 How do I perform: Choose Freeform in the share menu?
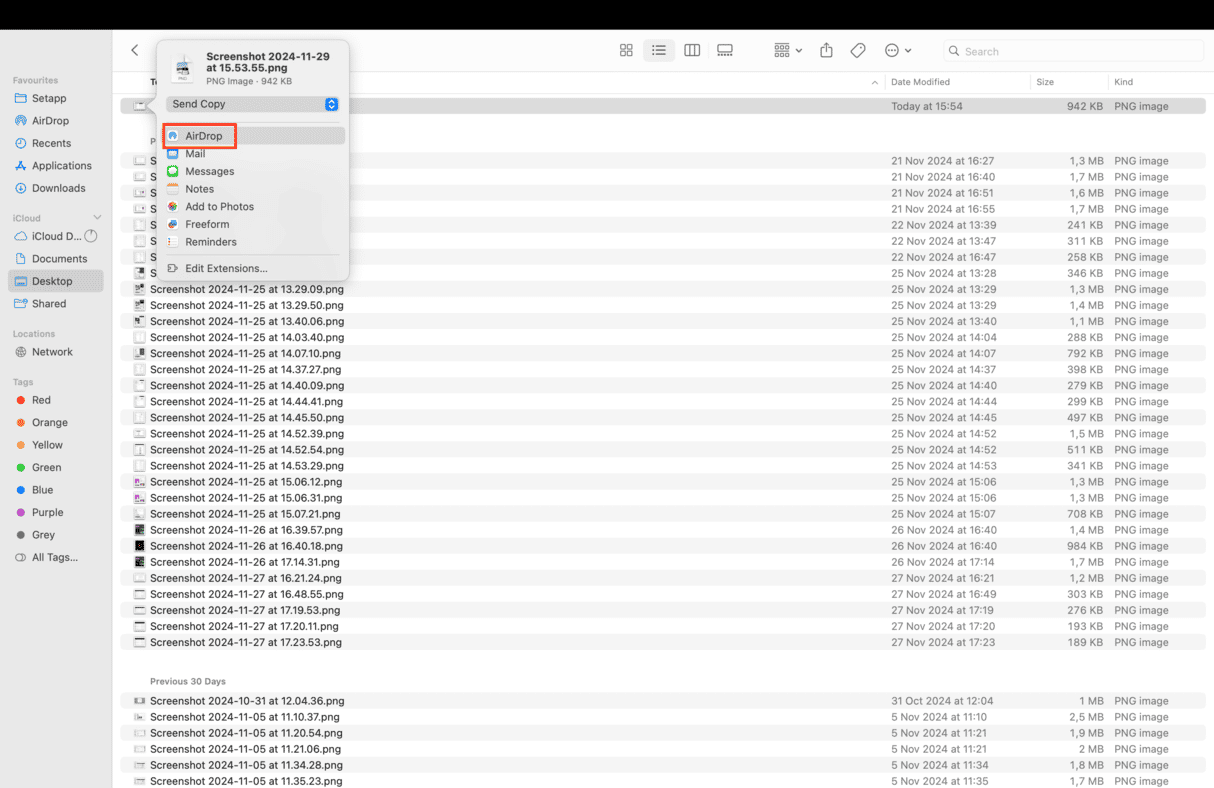pyautogui.click(x=254, y=224)
